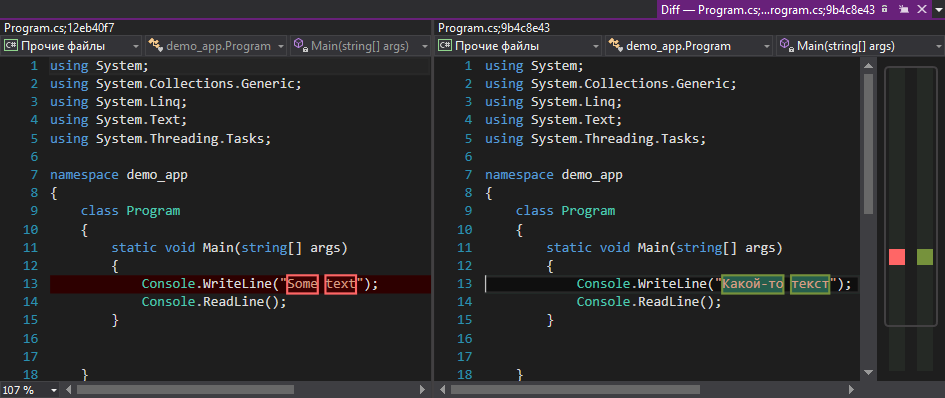
Task: Click the green addition marker in overview map
Action: click(x=925, y=257)
